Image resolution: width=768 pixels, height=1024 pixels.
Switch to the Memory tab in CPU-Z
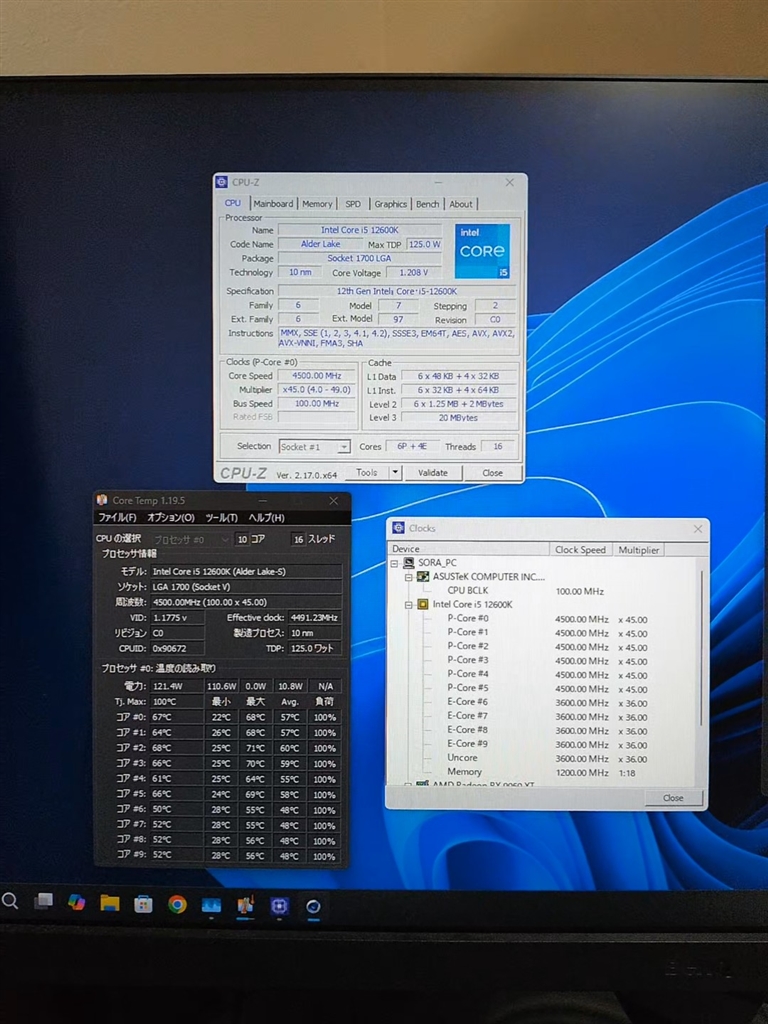point(317,204)
